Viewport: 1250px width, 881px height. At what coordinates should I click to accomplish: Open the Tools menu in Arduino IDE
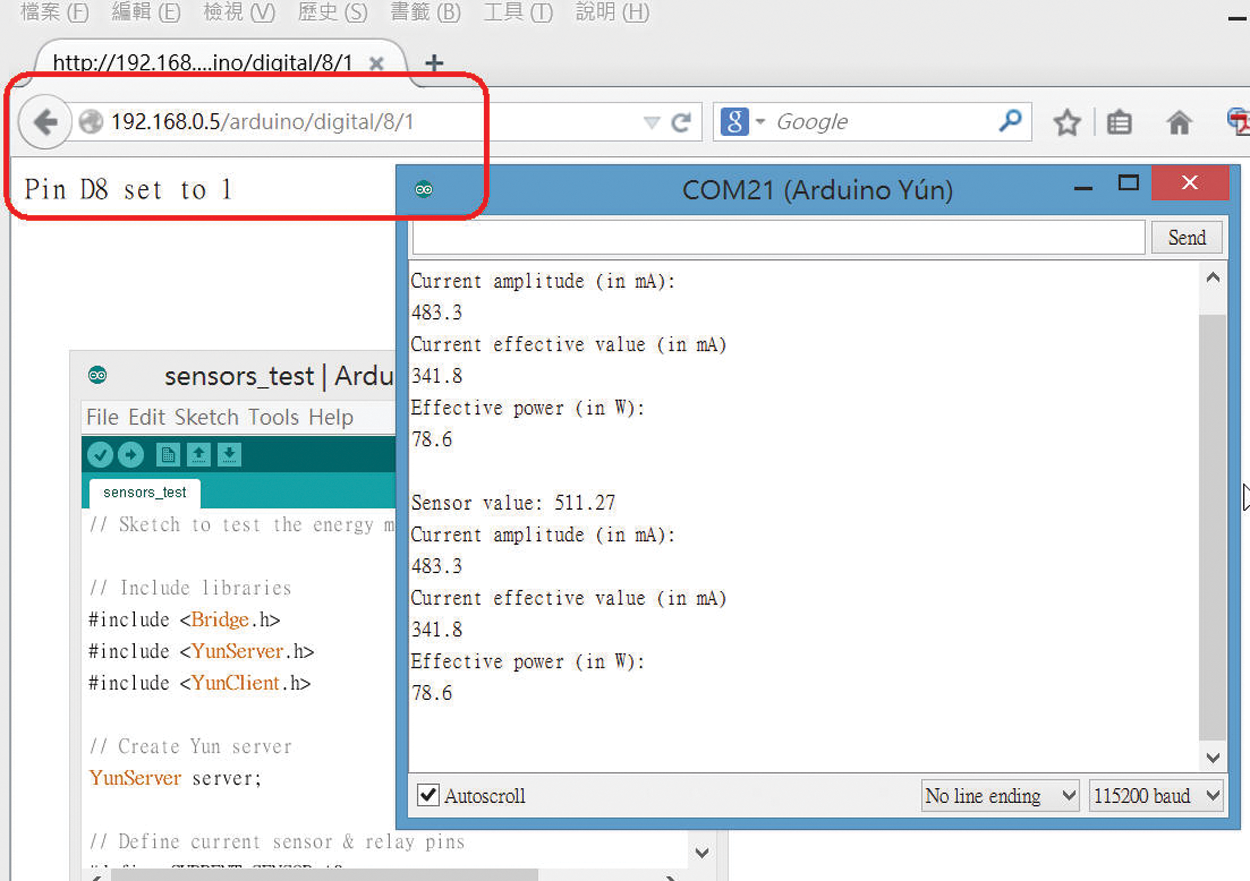click(273, 417)
